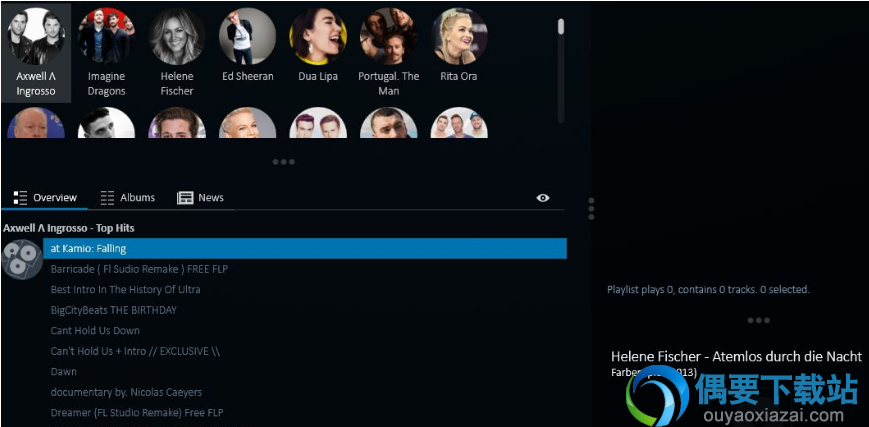Click the Albums grid icon
This screenshot has width=869, height=427.
[x=108, y=198]
